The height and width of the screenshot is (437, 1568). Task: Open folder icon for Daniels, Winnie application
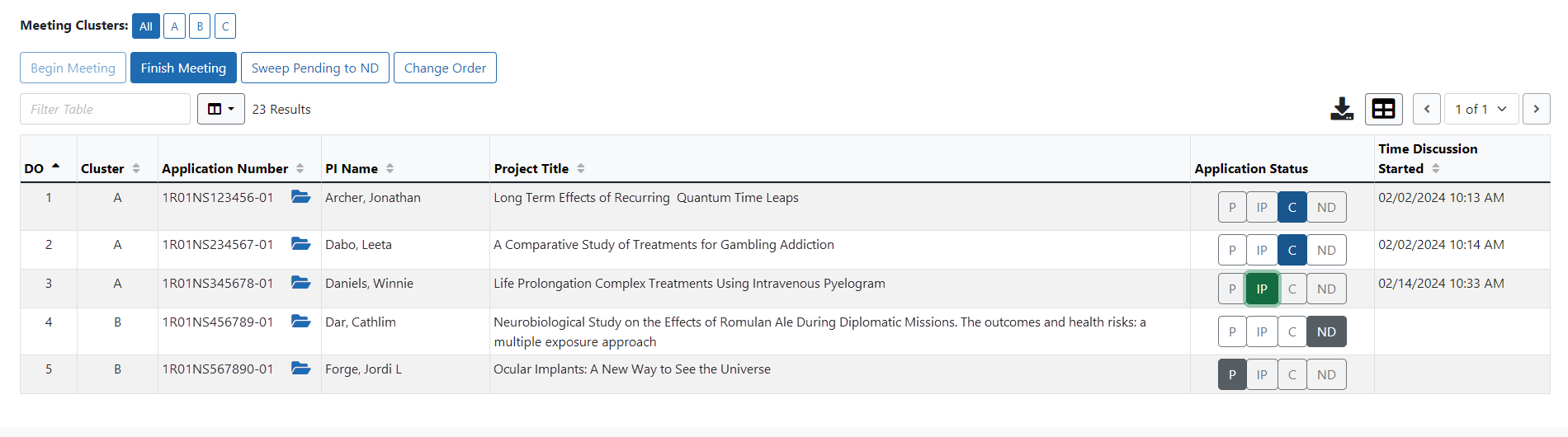(x=300, y=283)
